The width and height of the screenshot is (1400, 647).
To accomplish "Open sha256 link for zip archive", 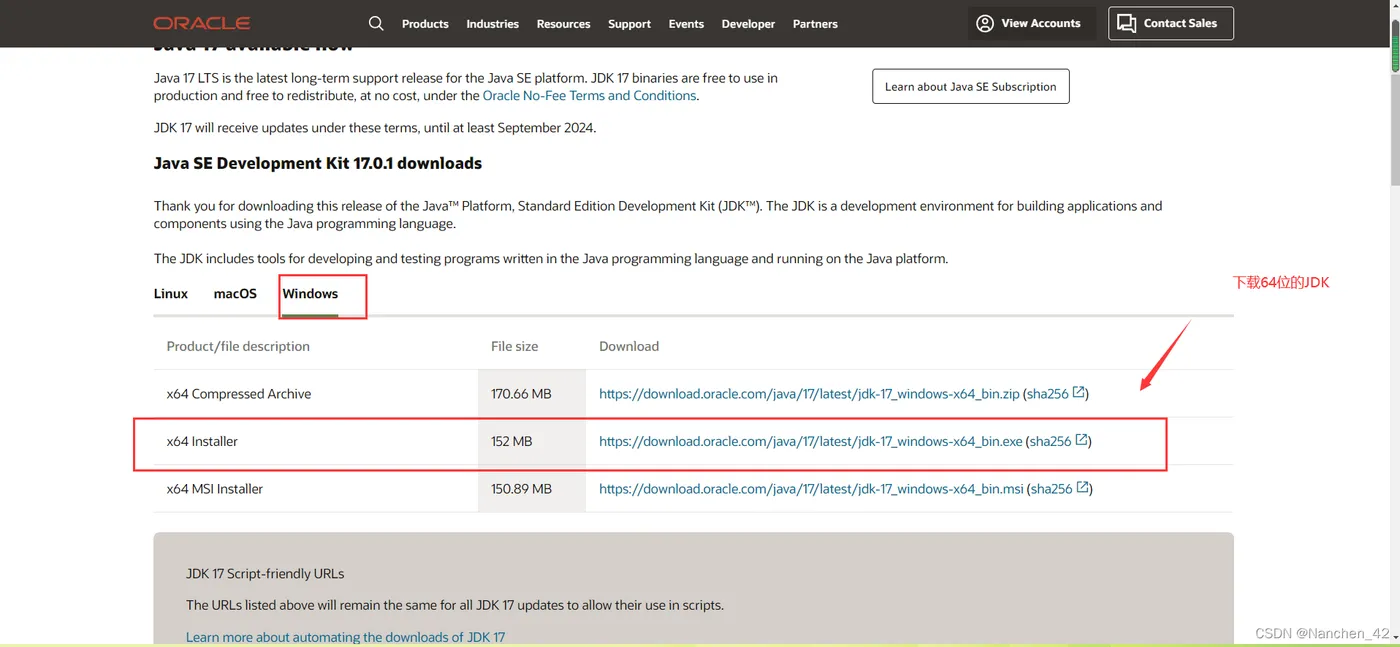I will [x=1047, y=394].
